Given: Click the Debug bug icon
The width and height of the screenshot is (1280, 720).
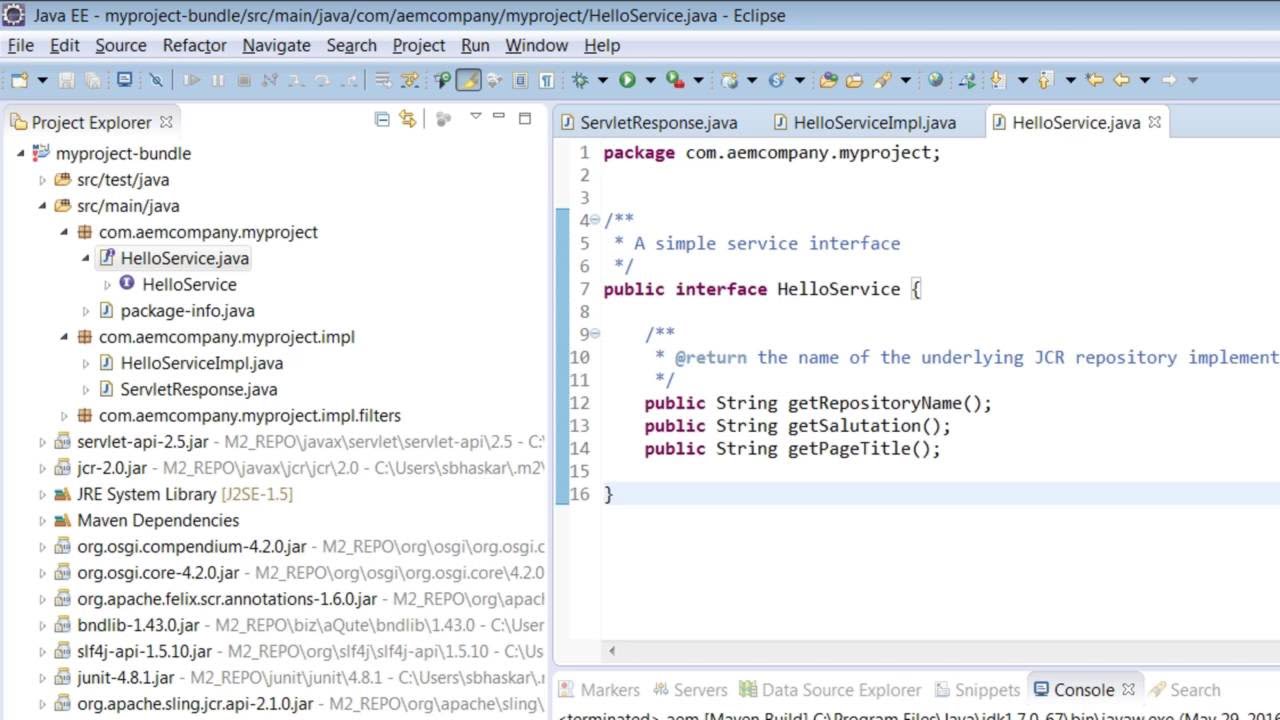Looking at the screenshot, I should pos(580,80).
